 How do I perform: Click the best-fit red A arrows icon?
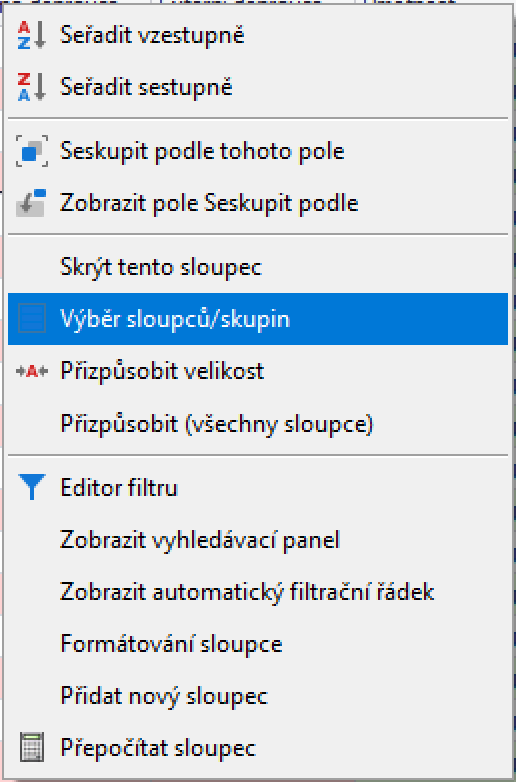(32, 372)
